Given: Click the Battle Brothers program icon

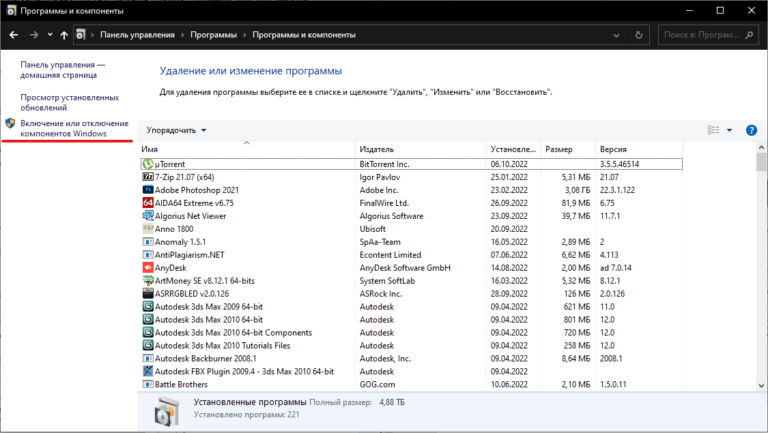Looking at the screenshot, I should [x=148, y=384].
